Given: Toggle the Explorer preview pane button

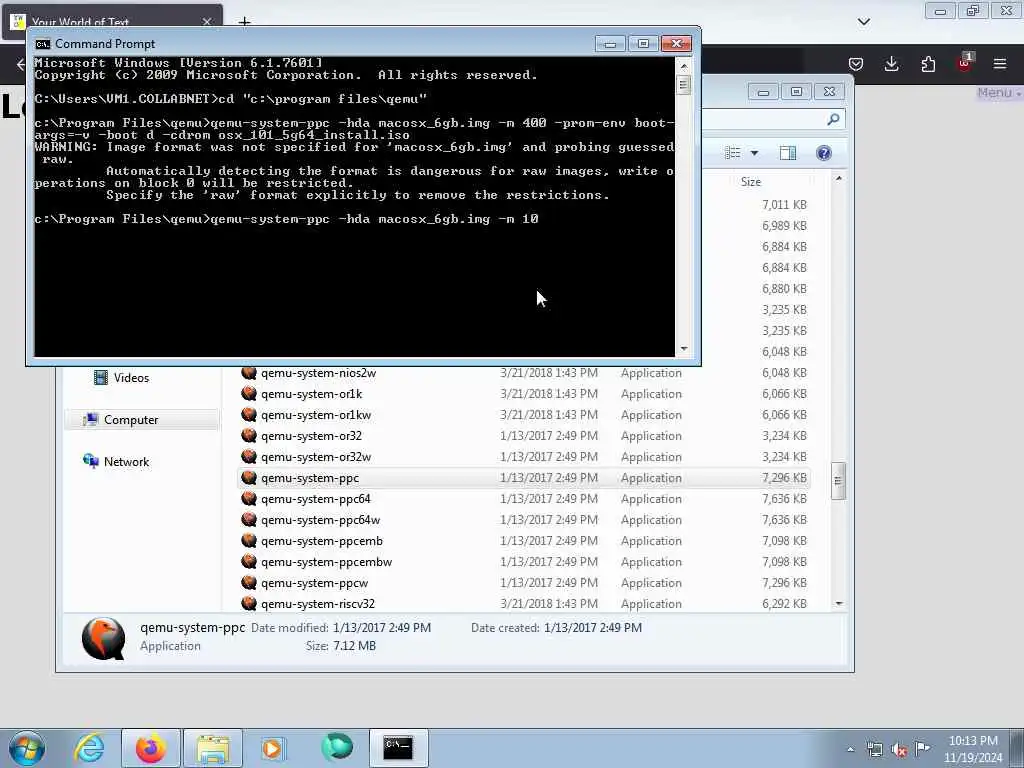Looking at the screenshot, I should [x=788, y=153].
